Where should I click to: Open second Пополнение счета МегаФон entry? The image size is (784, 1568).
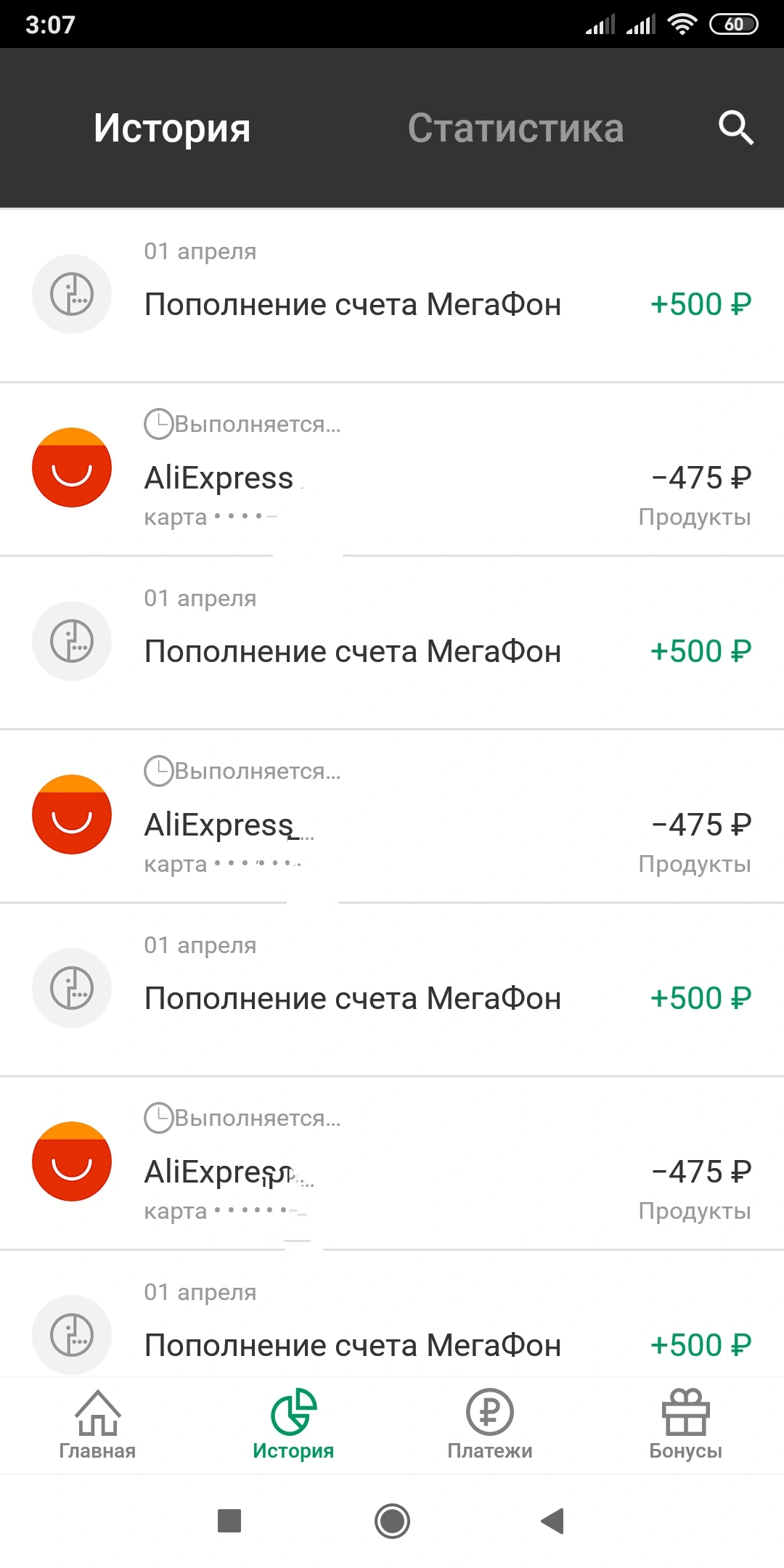tap(392, 642)
